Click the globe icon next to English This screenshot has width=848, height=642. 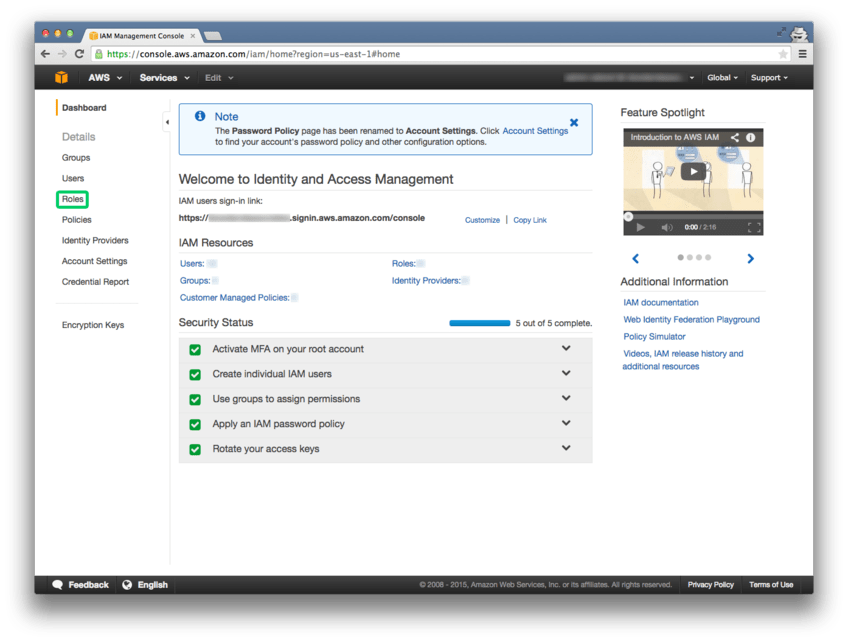(x=127, y=585)
